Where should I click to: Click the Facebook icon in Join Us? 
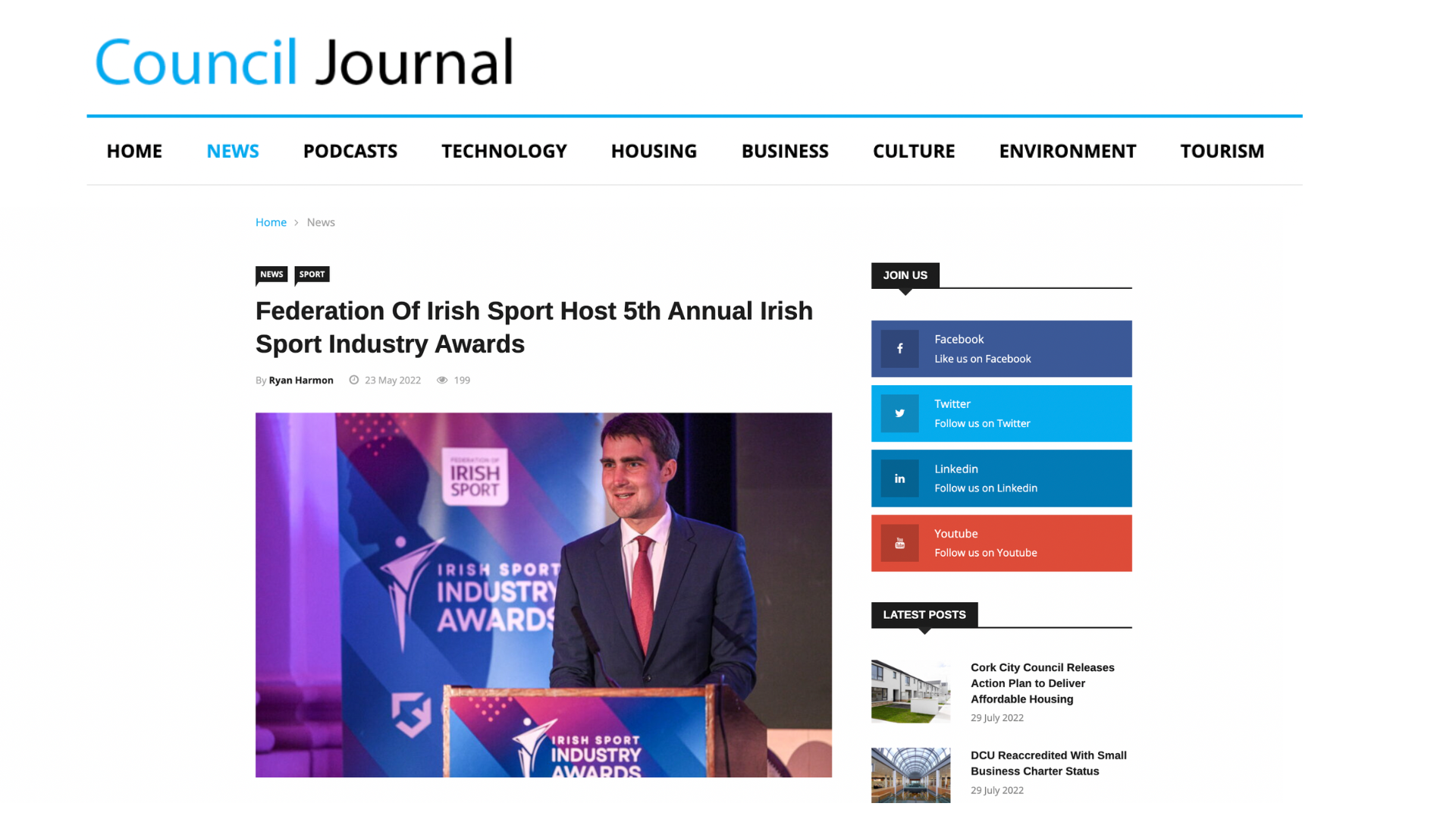tap(899, 349)
